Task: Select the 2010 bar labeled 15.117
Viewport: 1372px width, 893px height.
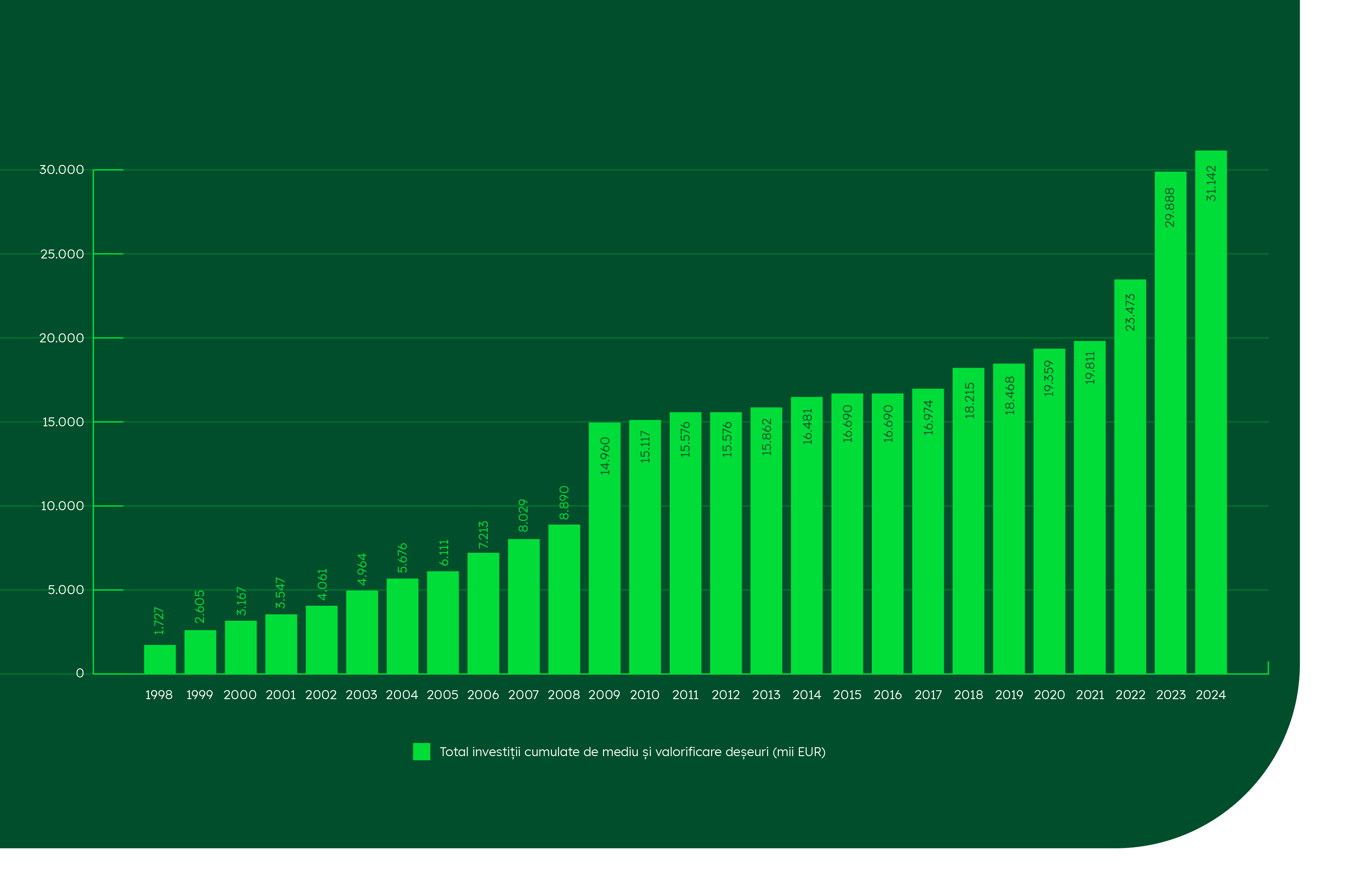Action: [644, 546]
